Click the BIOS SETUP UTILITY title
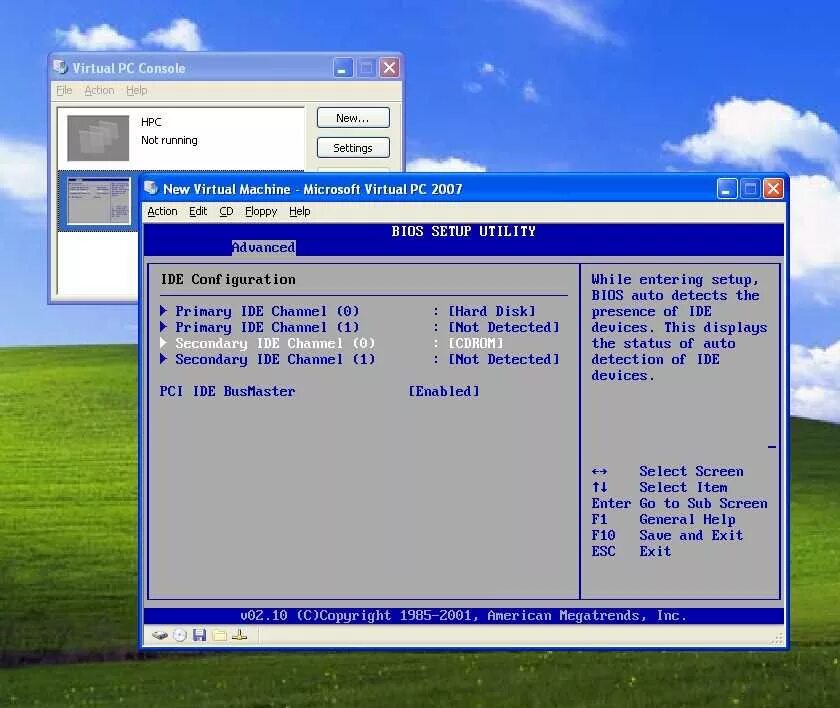 [463, 231]
